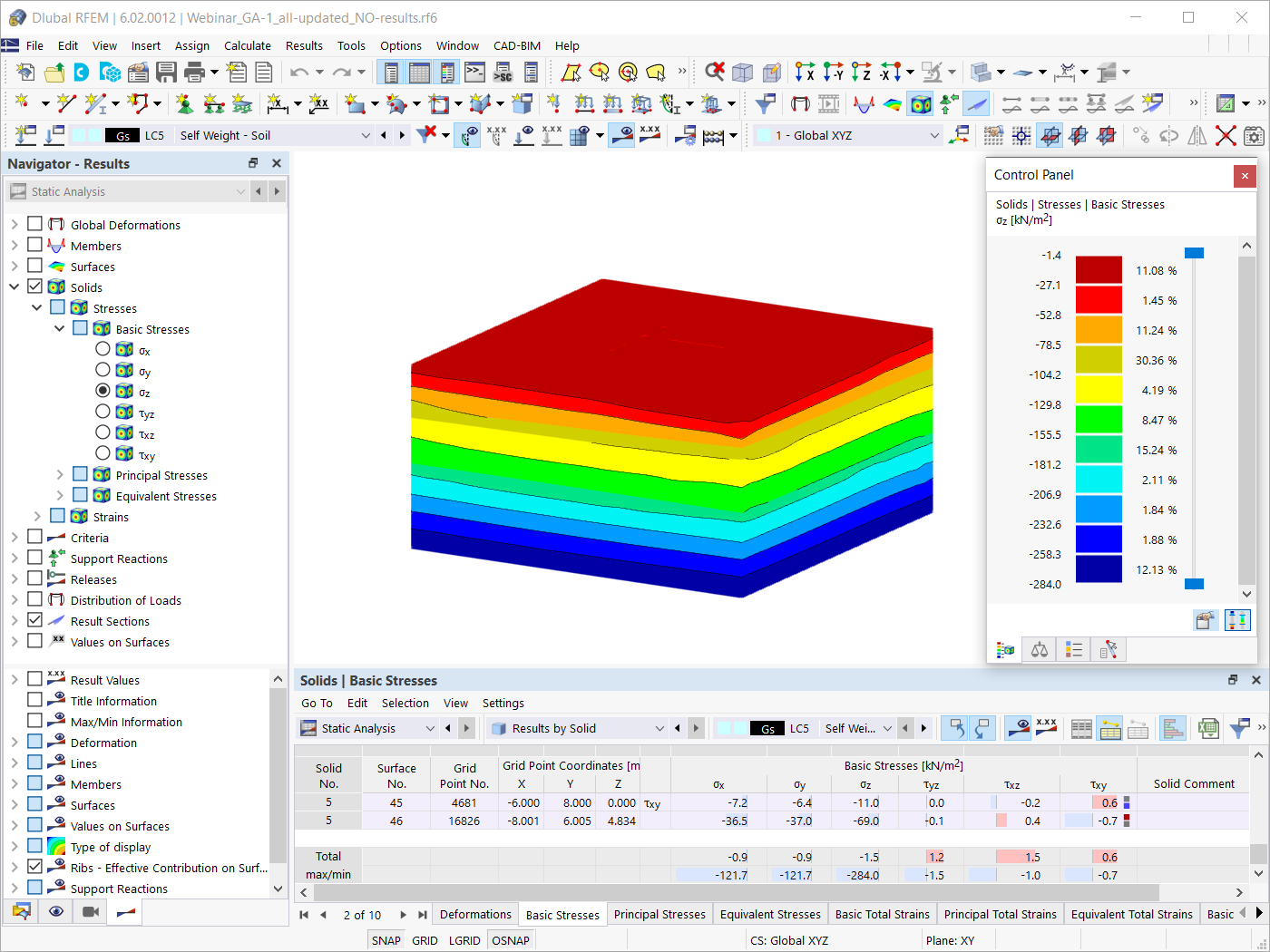
Task: Click the top handle of legend range slider
Action: tap(1194, 253)
